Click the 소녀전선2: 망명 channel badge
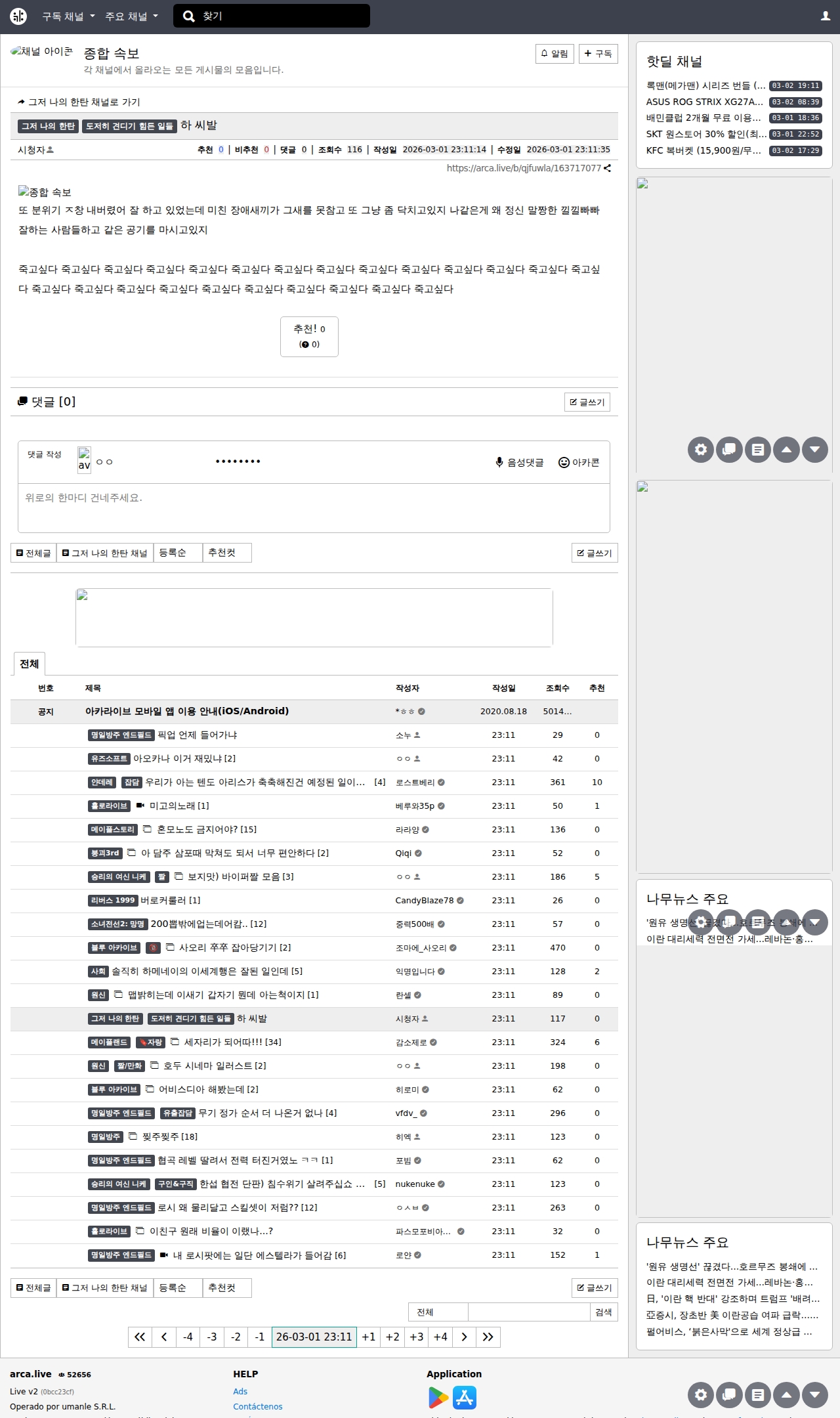Viewport: 840px width, 1418px height. pyautogui.click(x=118, y=924)
